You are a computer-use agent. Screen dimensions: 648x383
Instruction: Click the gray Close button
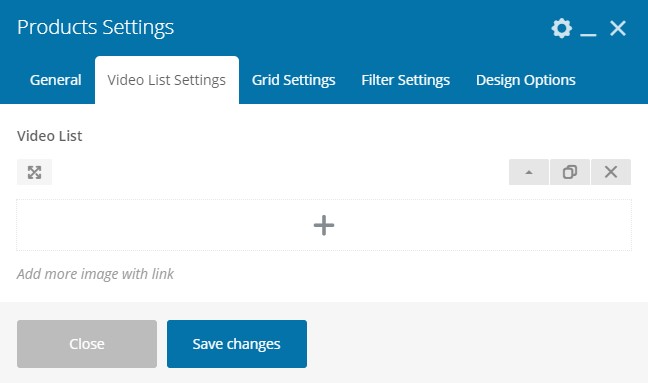(87, 344)
